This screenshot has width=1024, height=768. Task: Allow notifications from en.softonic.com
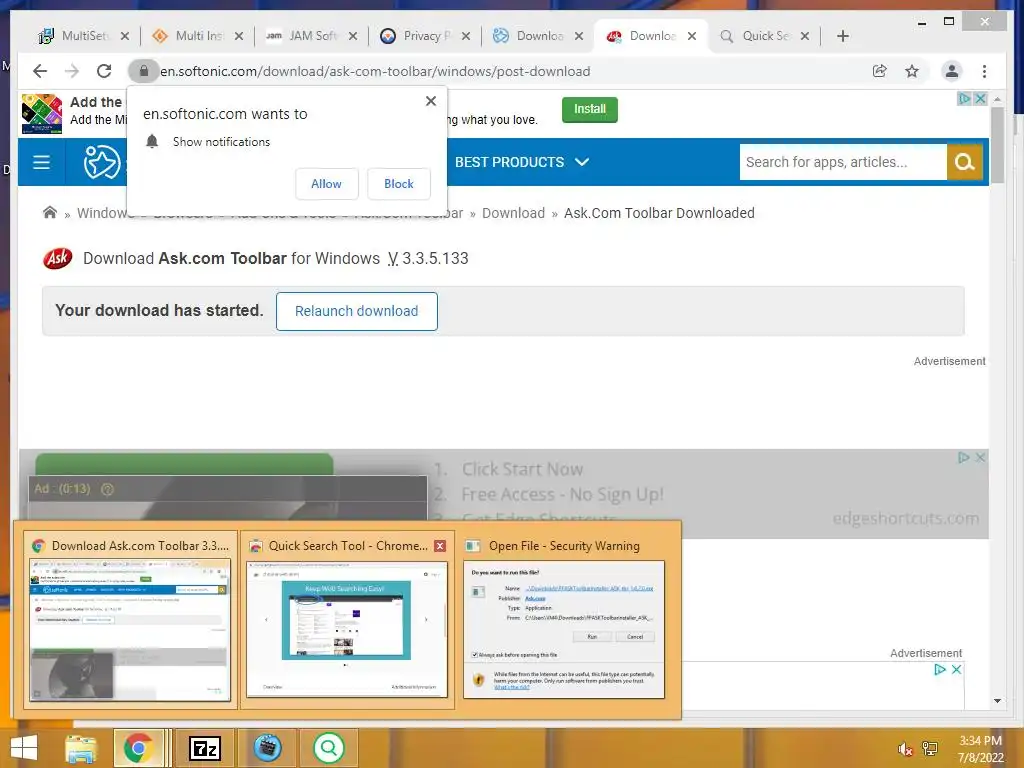pos(327,184)
